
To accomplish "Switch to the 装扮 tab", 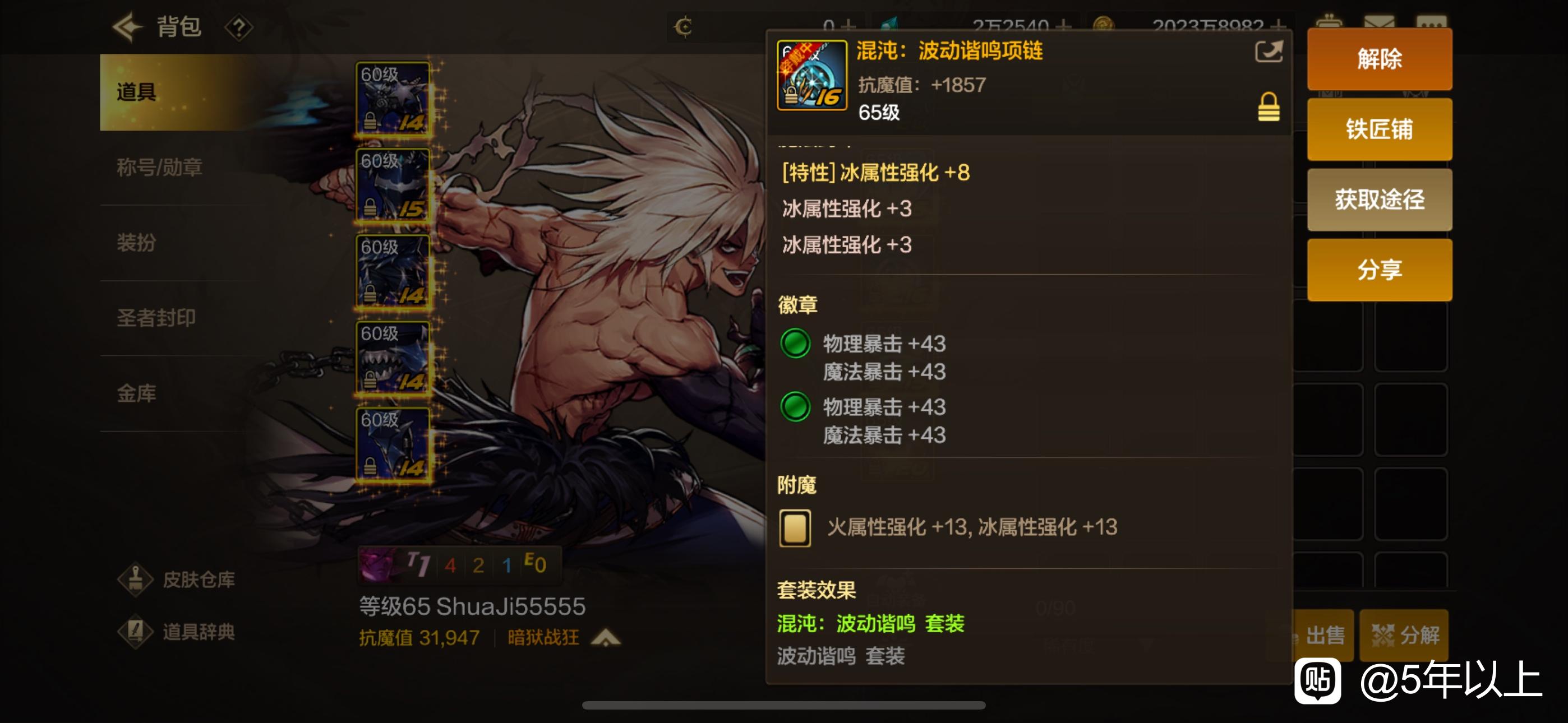I will [137, 242].
